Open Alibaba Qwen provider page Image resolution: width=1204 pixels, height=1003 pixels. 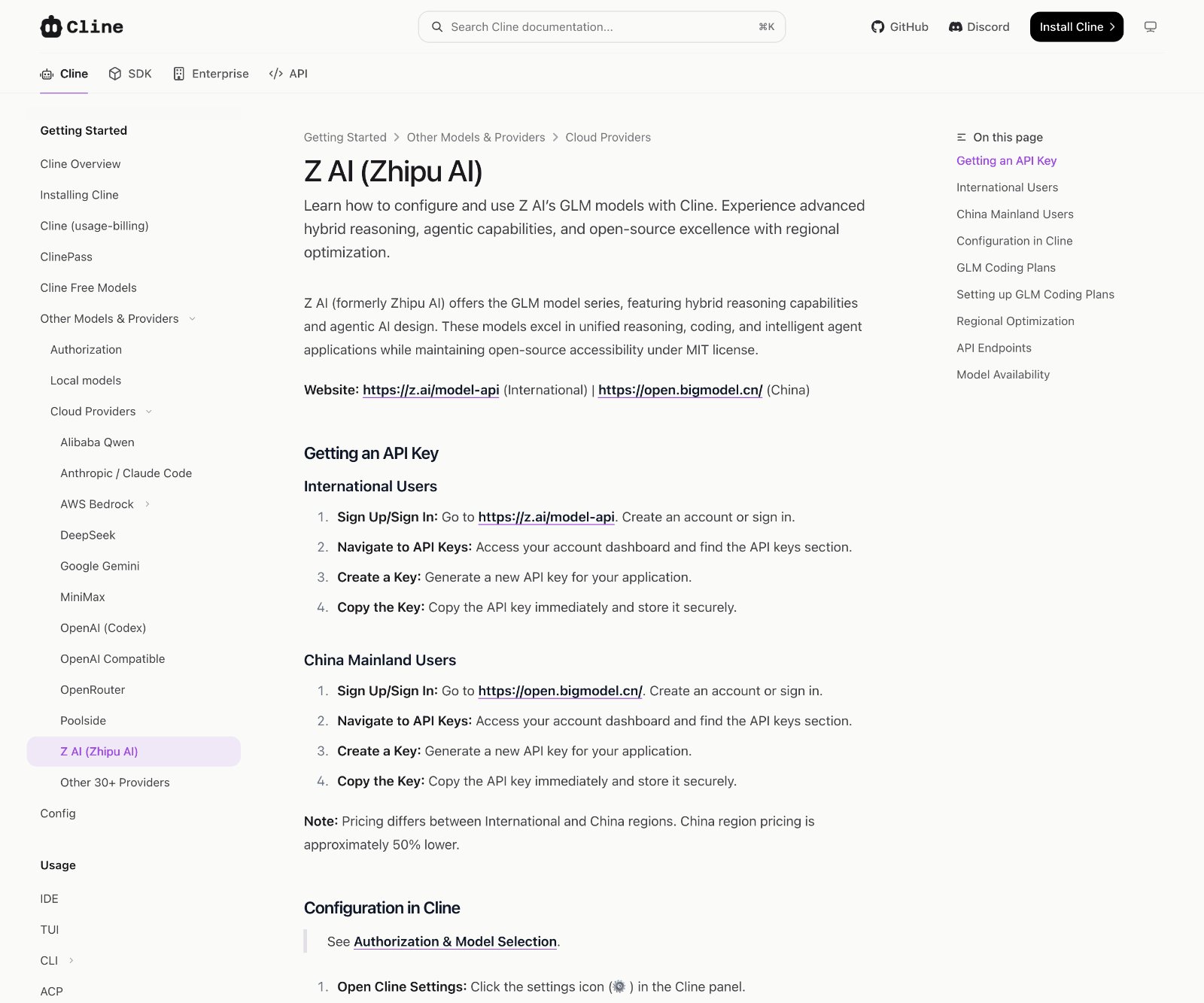pos(97,442)
